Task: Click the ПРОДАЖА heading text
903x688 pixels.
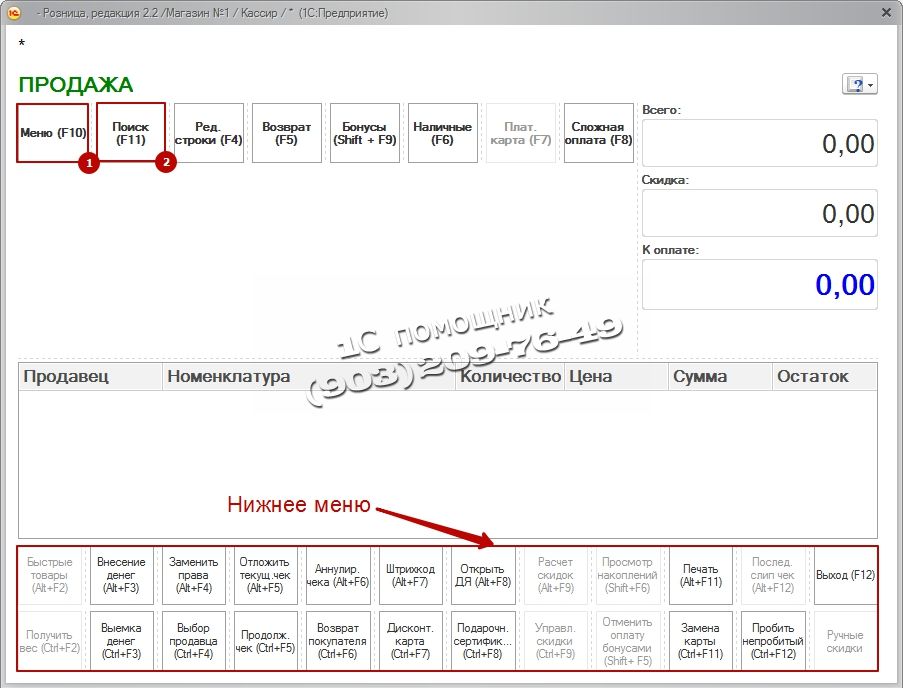Action: tap(75, 85)
